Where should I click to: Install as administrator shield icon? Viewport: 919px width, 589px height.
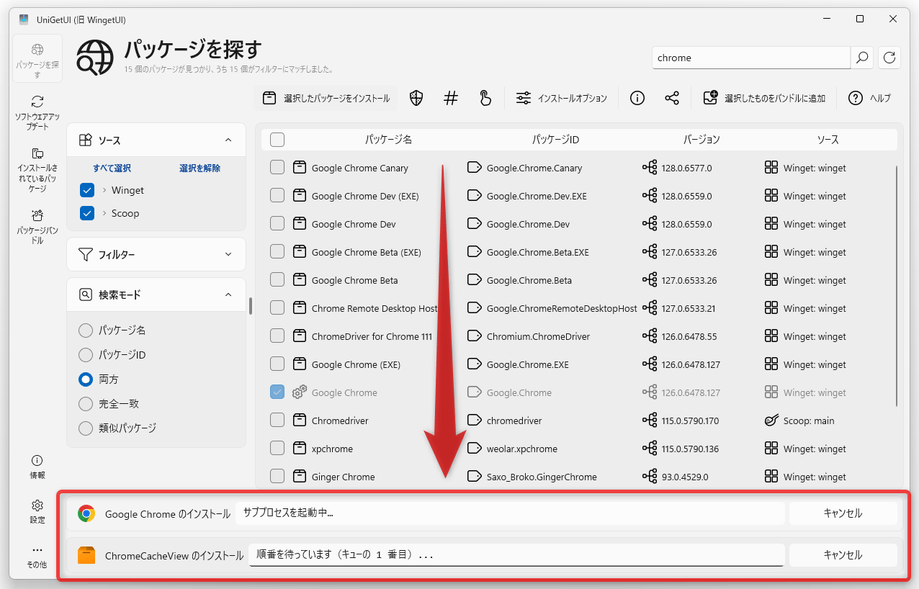click(416, 98)
